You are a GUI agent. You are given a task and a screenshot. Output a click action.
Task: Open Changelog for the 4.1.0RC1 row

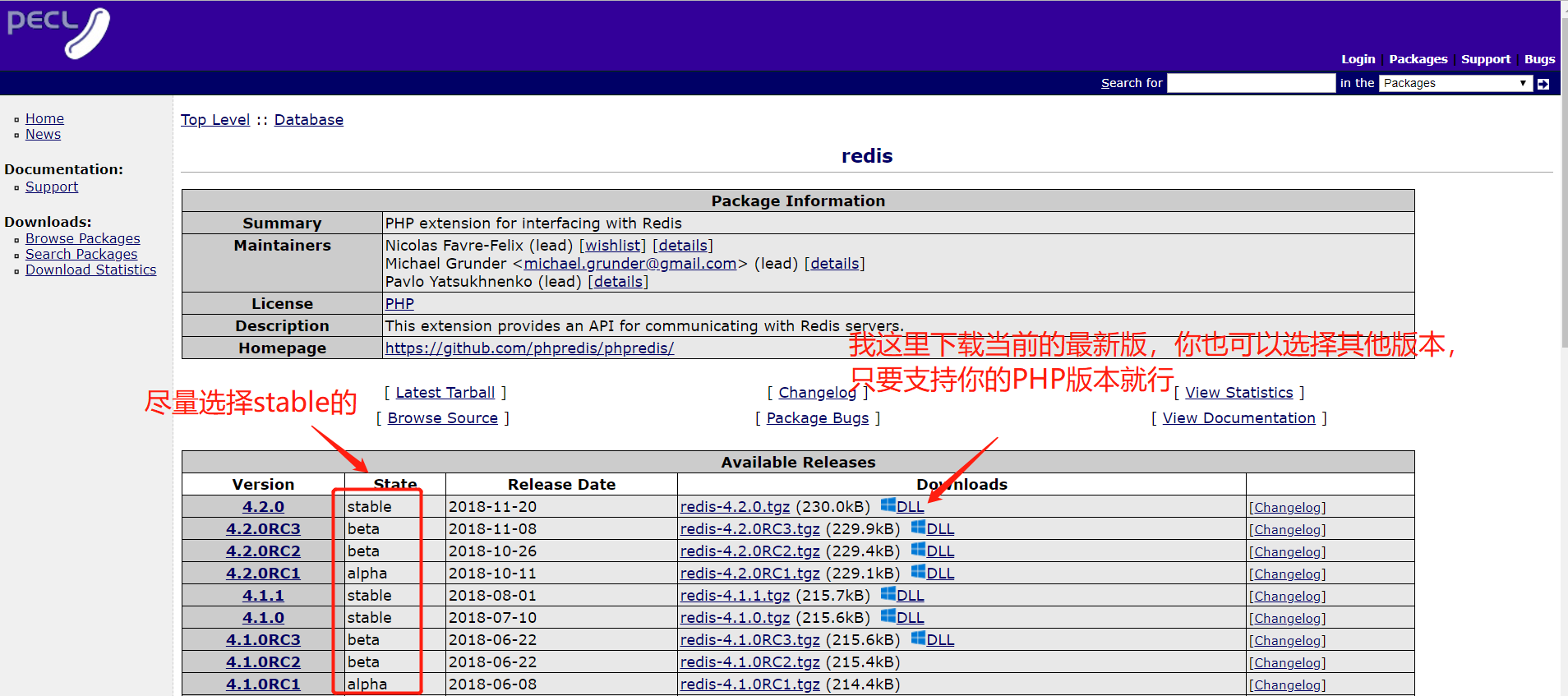click(1287, 685)
